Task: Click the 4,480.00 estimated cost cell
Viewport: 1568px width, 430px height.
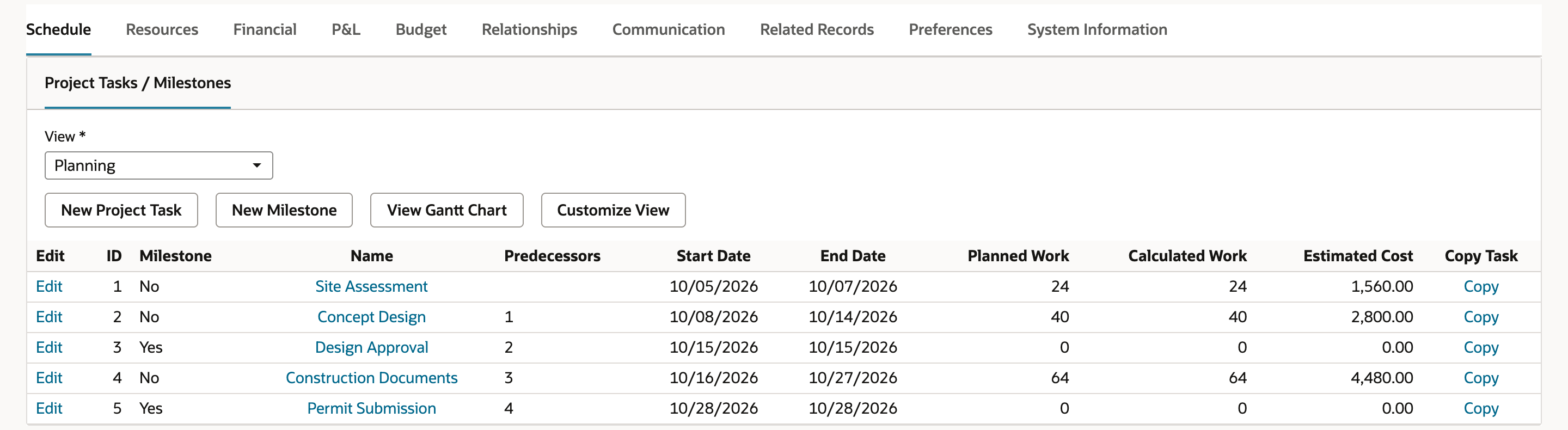Action: (1382, 378)
